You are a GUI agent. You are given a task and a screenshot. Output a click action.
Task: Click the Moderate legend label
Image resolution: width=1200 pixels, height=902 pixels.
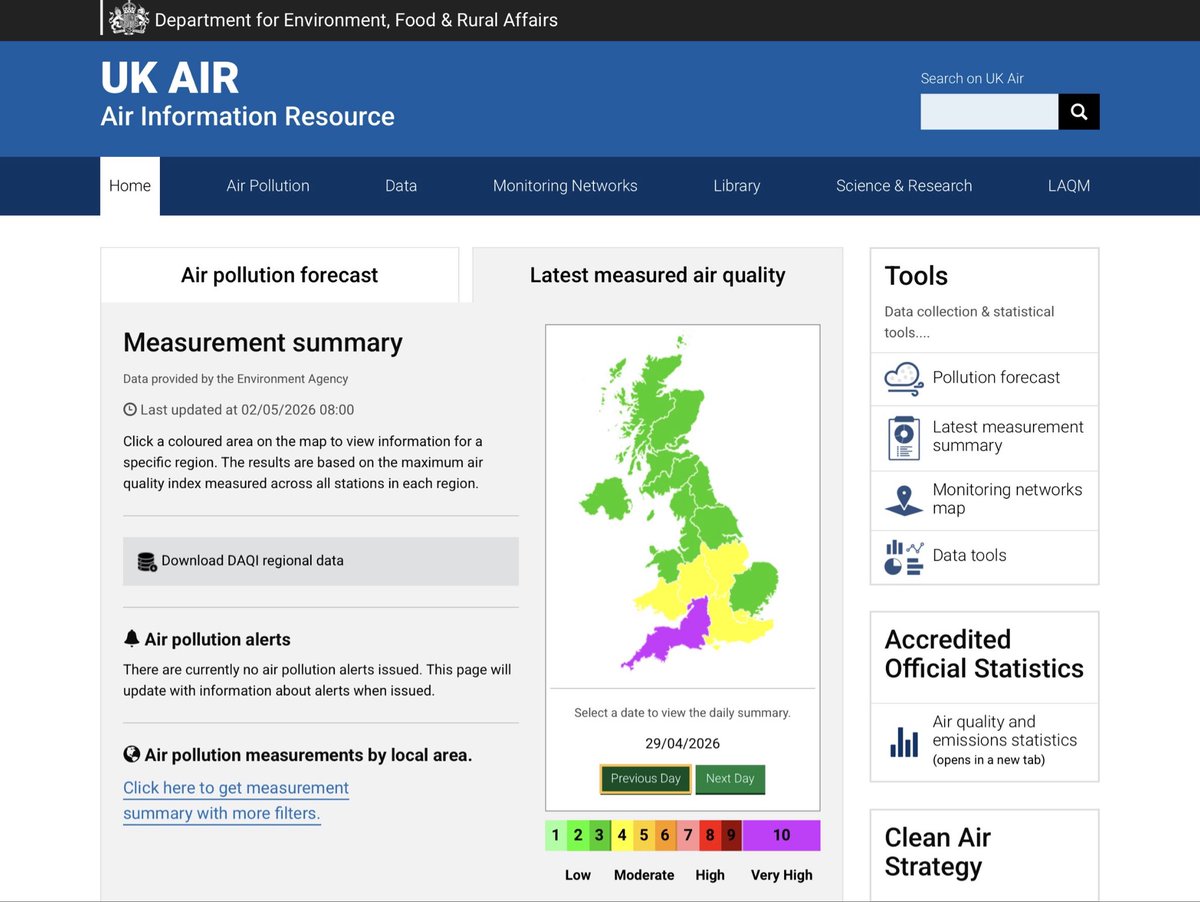coord(644,875)
